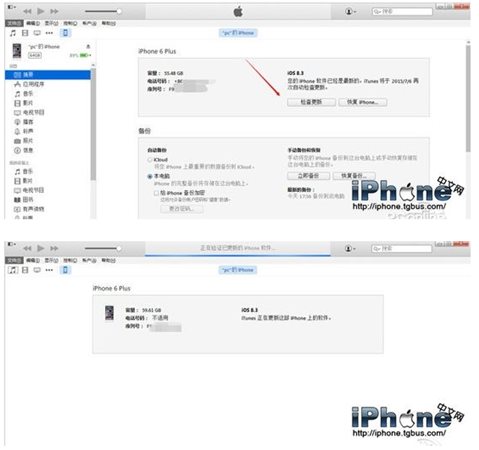Click the Change Password button under encryption option

tap(182, 209)
